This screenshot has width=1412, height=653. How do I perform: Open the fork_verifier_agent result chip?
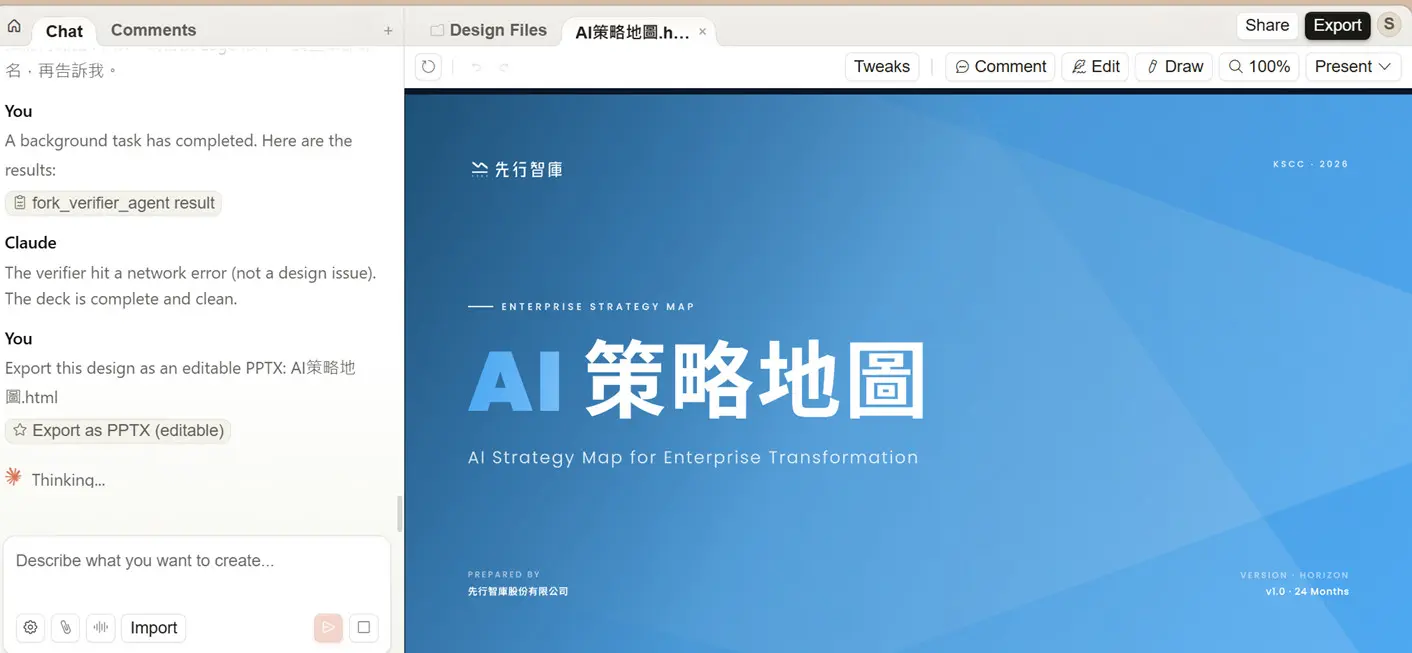(x=114, y=203)
